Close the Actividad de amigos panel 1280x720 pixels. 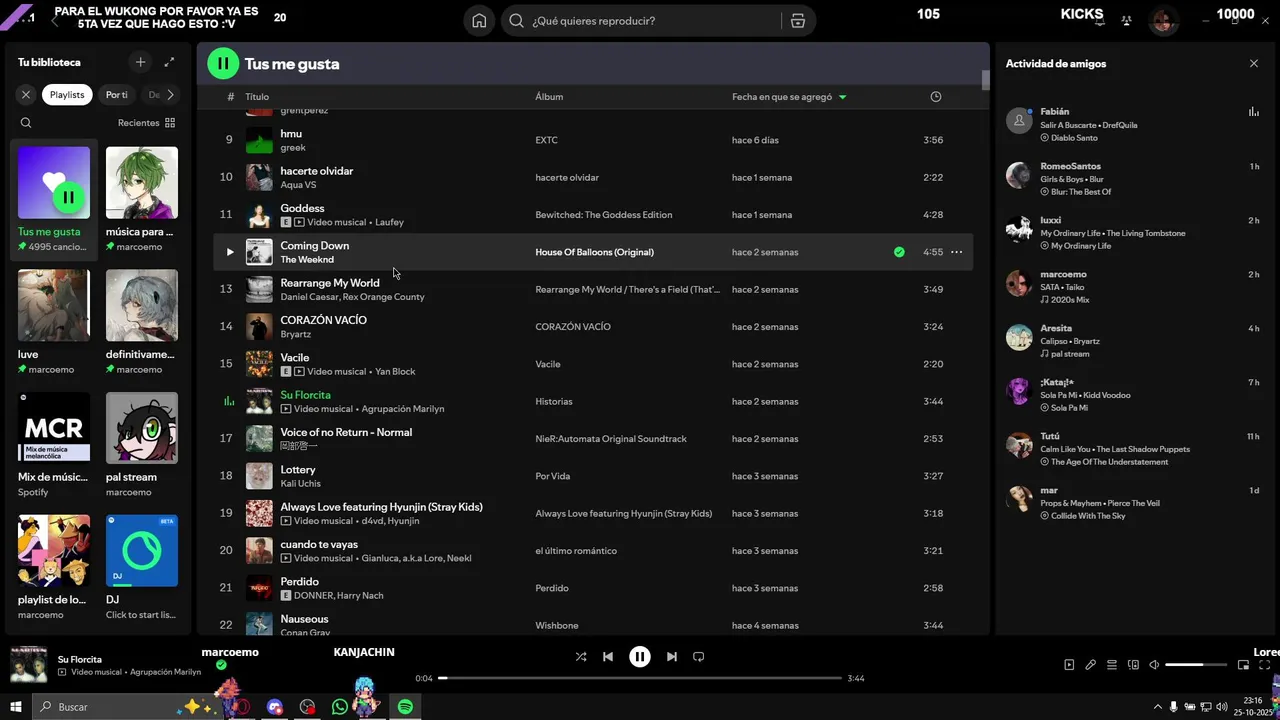pos(1254,63)
